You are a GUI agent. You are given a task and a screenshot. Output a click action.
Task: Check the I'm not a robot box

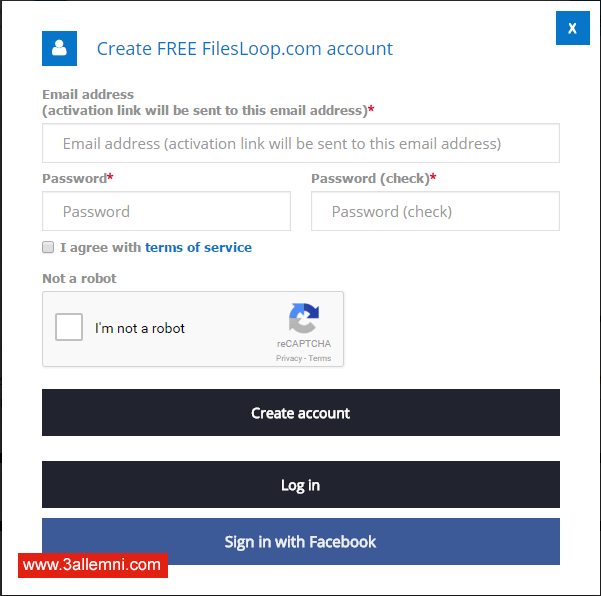[x=69, y=327]
